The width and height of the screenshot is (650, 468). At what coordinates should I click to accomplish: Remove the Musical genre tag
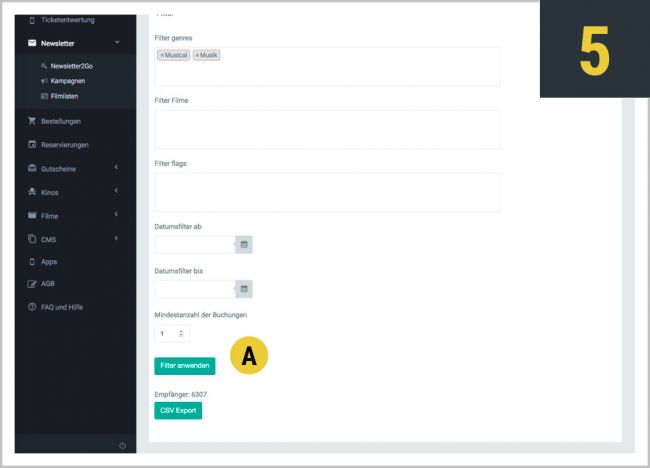162,55
